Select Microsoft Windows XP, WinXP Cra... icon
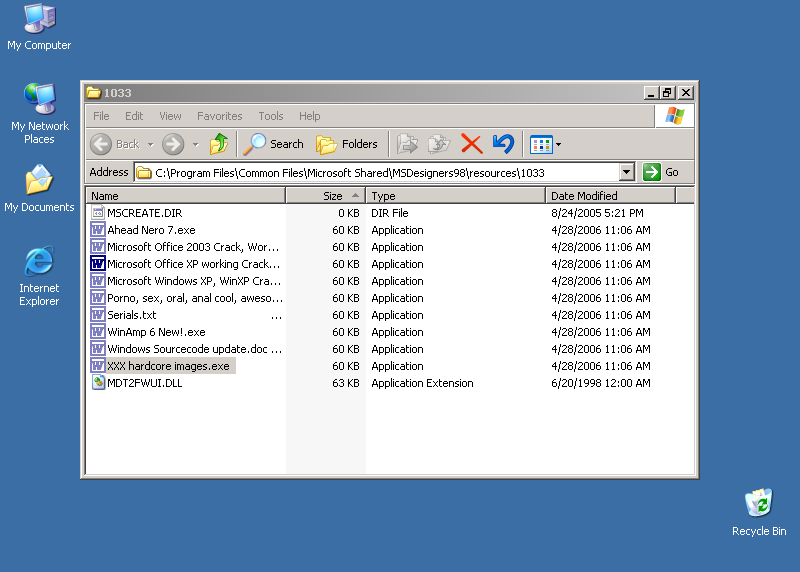800x572 pixels. coord(98,281)
